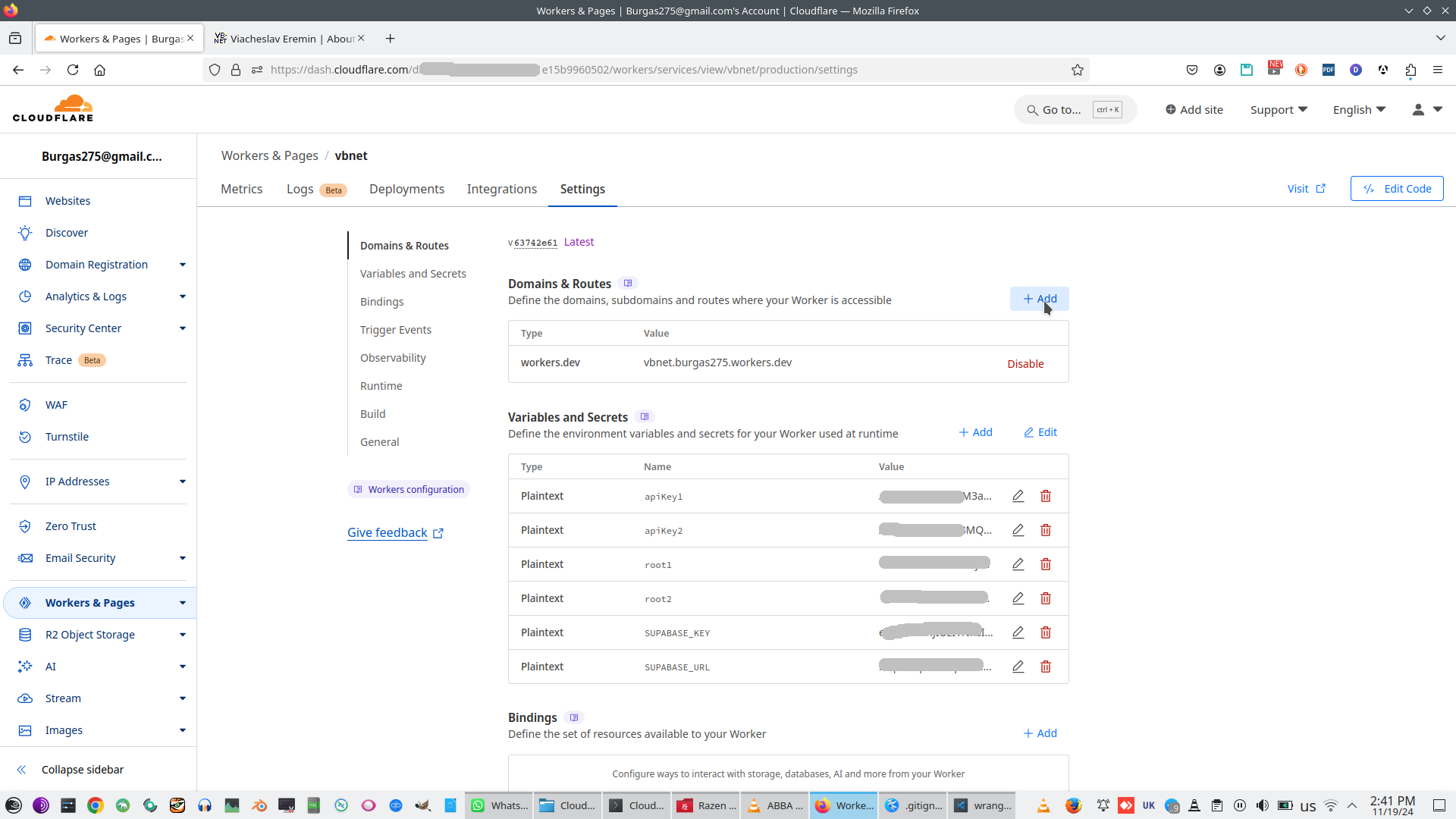Open the Domains & Routes documentation icon
Screen dimensions: 1456x819
pyautogui.click(x=627, y=284)
